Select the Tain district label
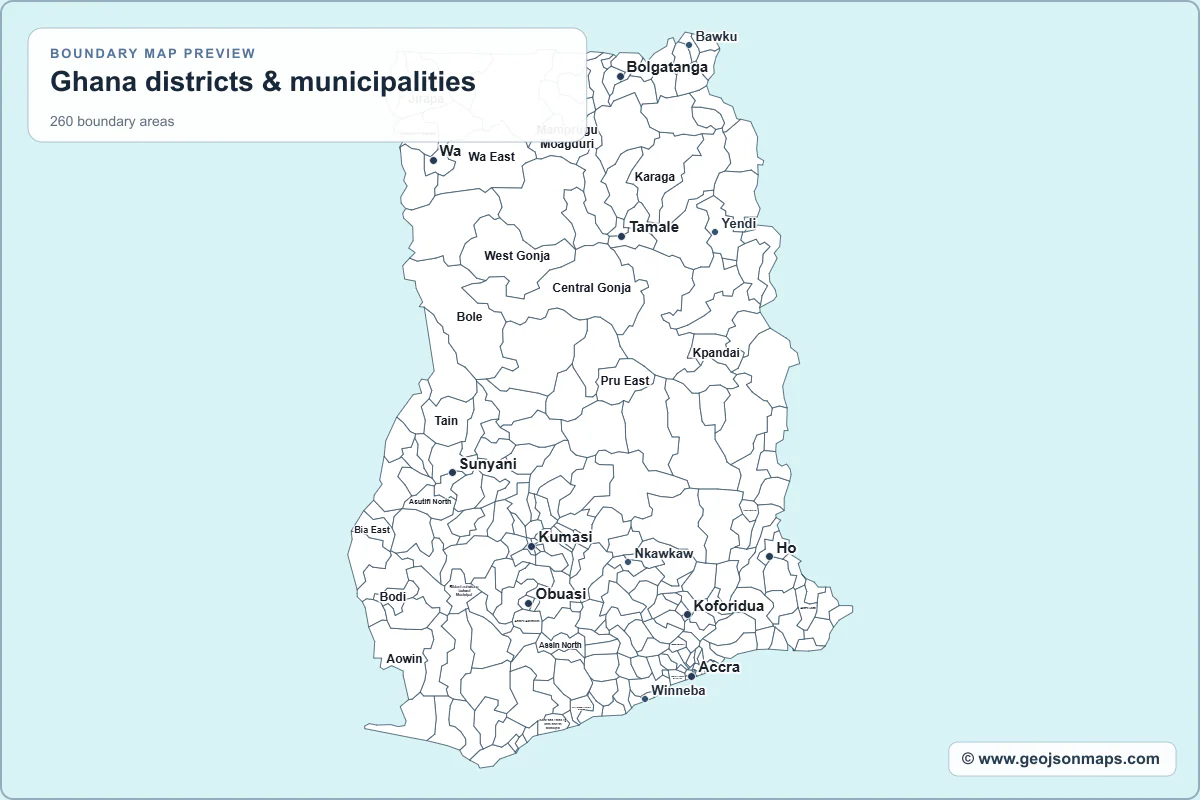 [x=446, y=421]
